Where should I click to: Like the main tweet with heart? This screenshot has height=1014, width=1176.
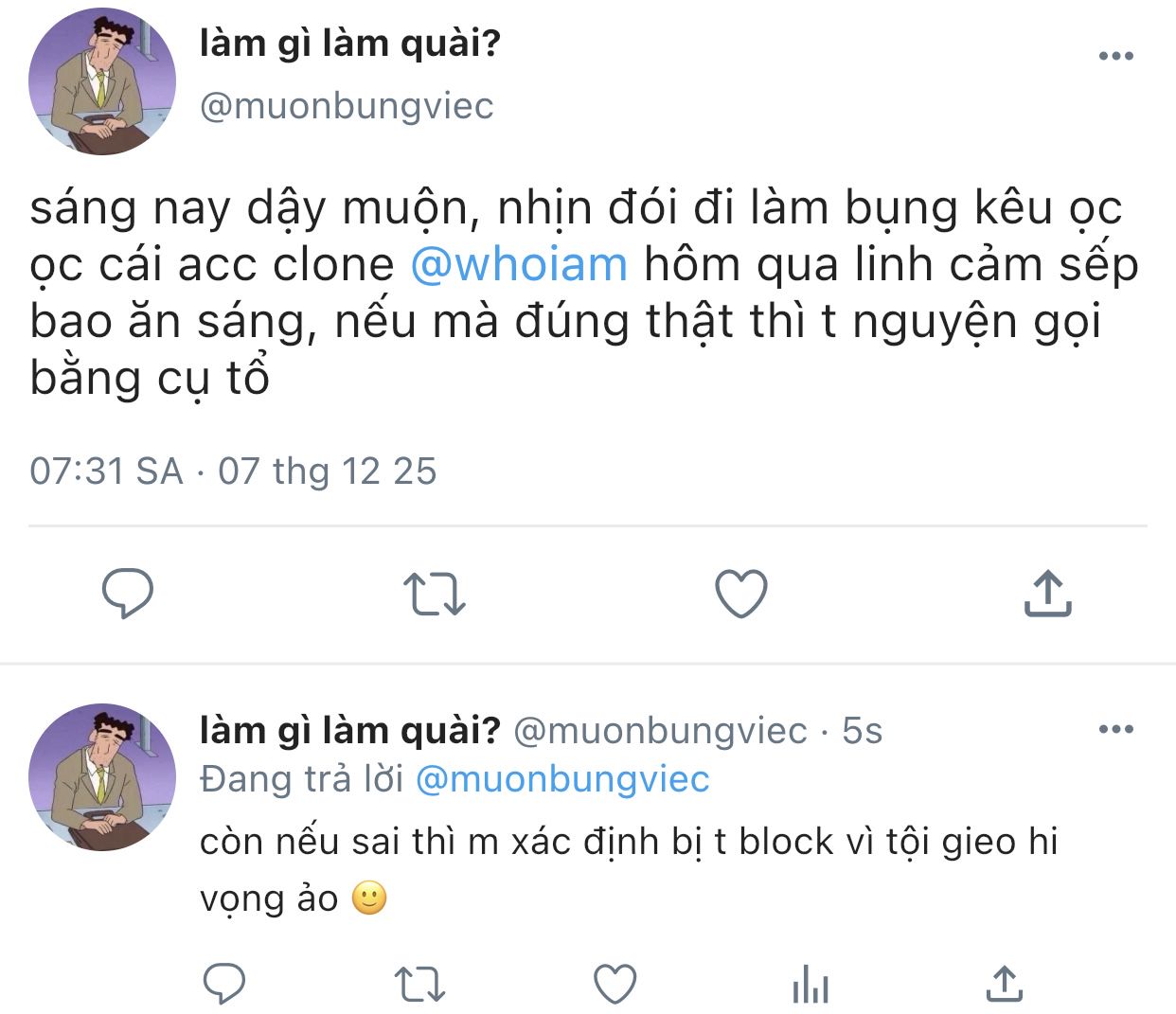coord(740,594)
